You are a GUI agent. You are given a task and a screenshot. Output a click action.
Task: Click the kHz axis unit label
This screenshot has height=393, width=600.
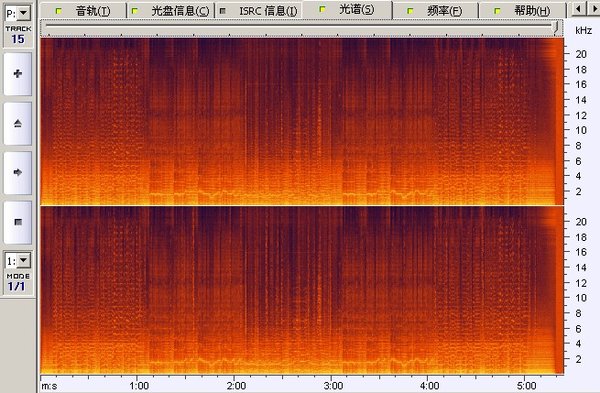click(x=583, y=30)
